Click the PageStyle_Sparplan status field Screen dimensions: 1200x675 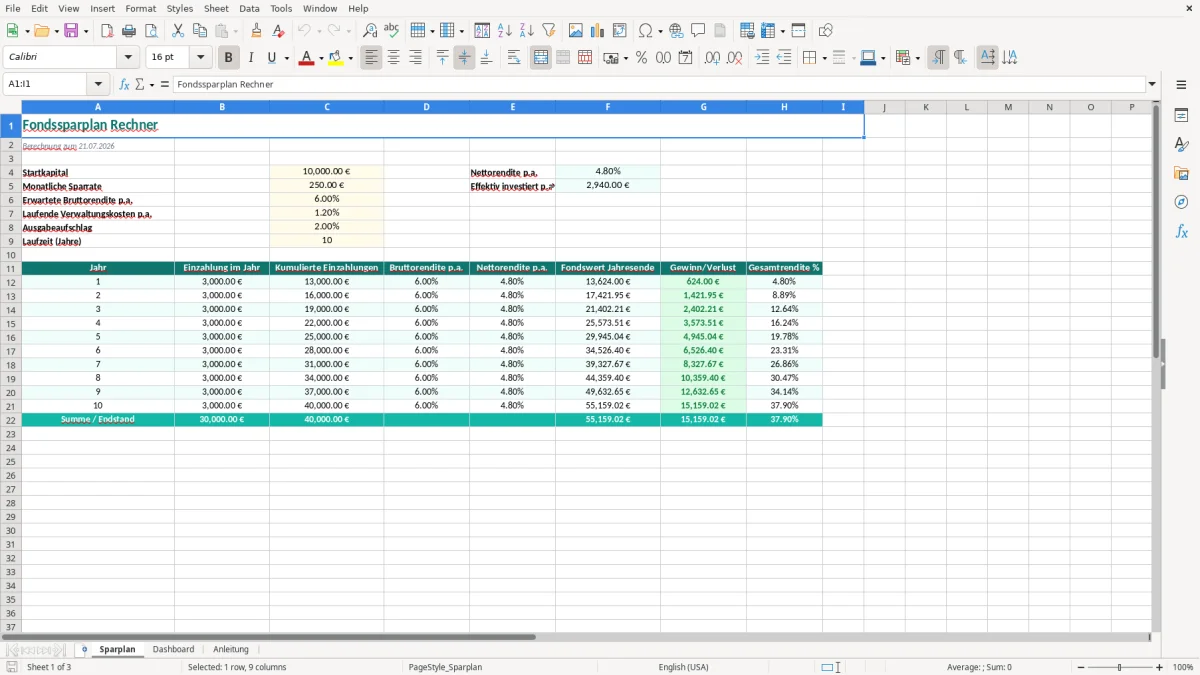point(445,667)
